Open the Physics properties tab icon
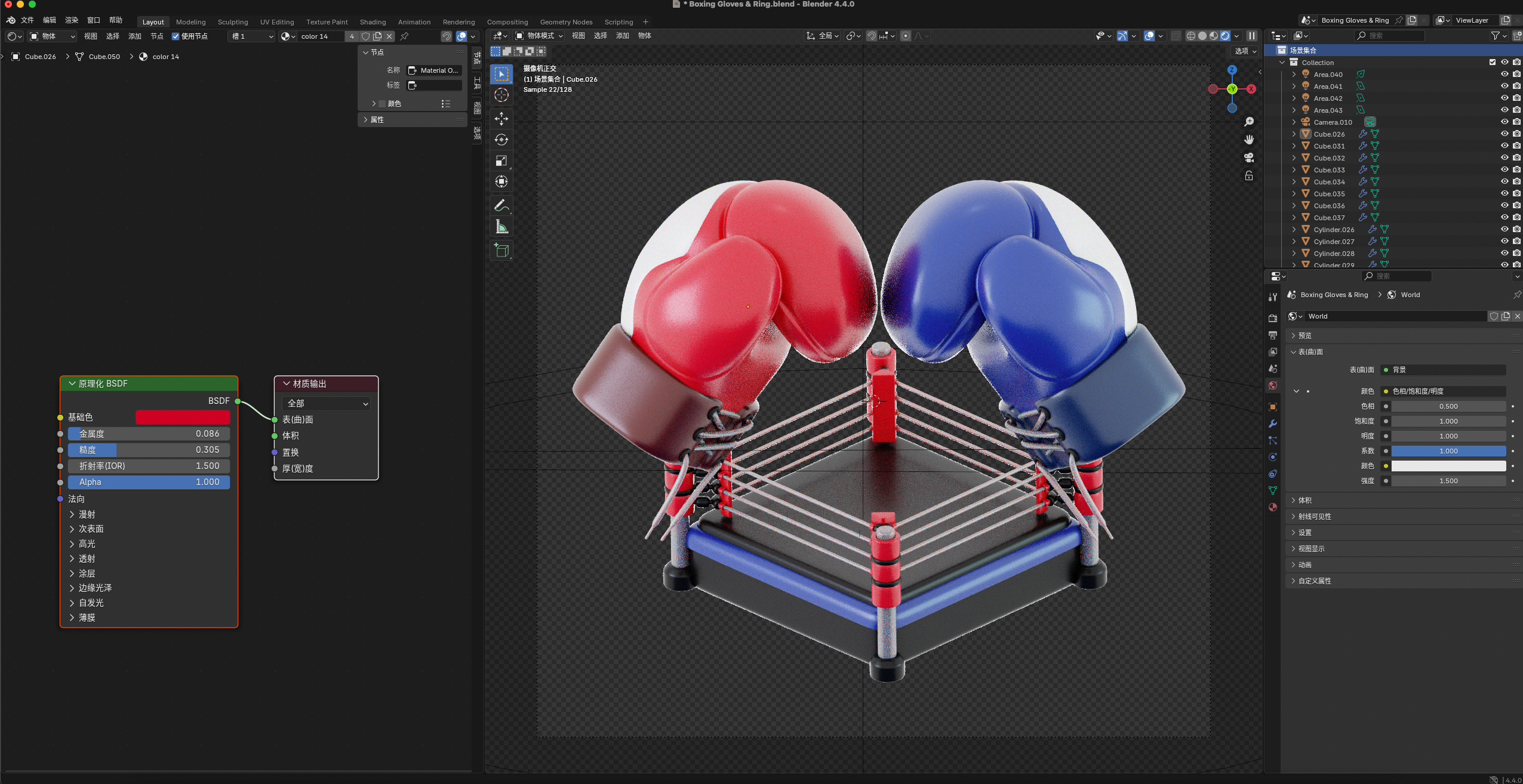The width and height of the screenshot is (1523, 784). [x=1273, y=457]
